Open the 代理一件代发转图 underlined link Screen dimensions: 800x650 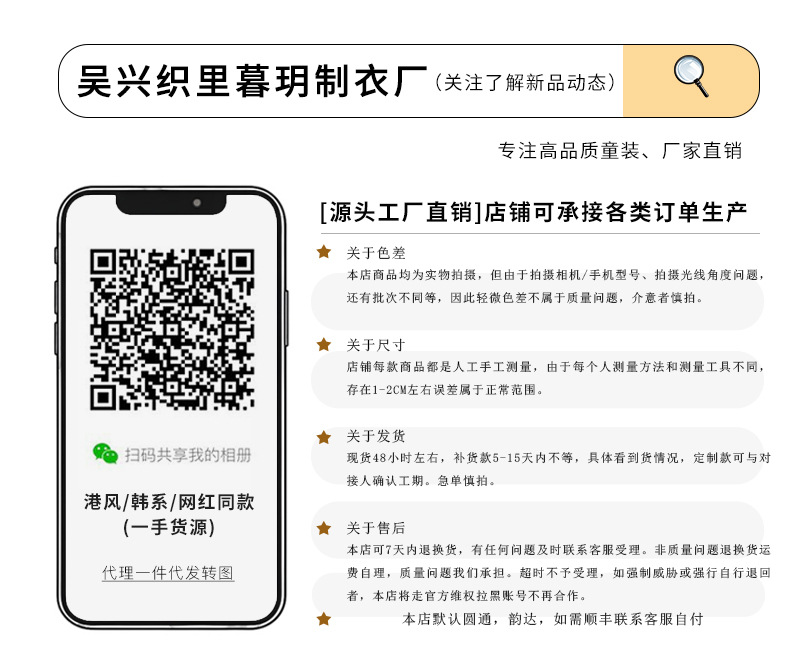click(x=168, y=573)
